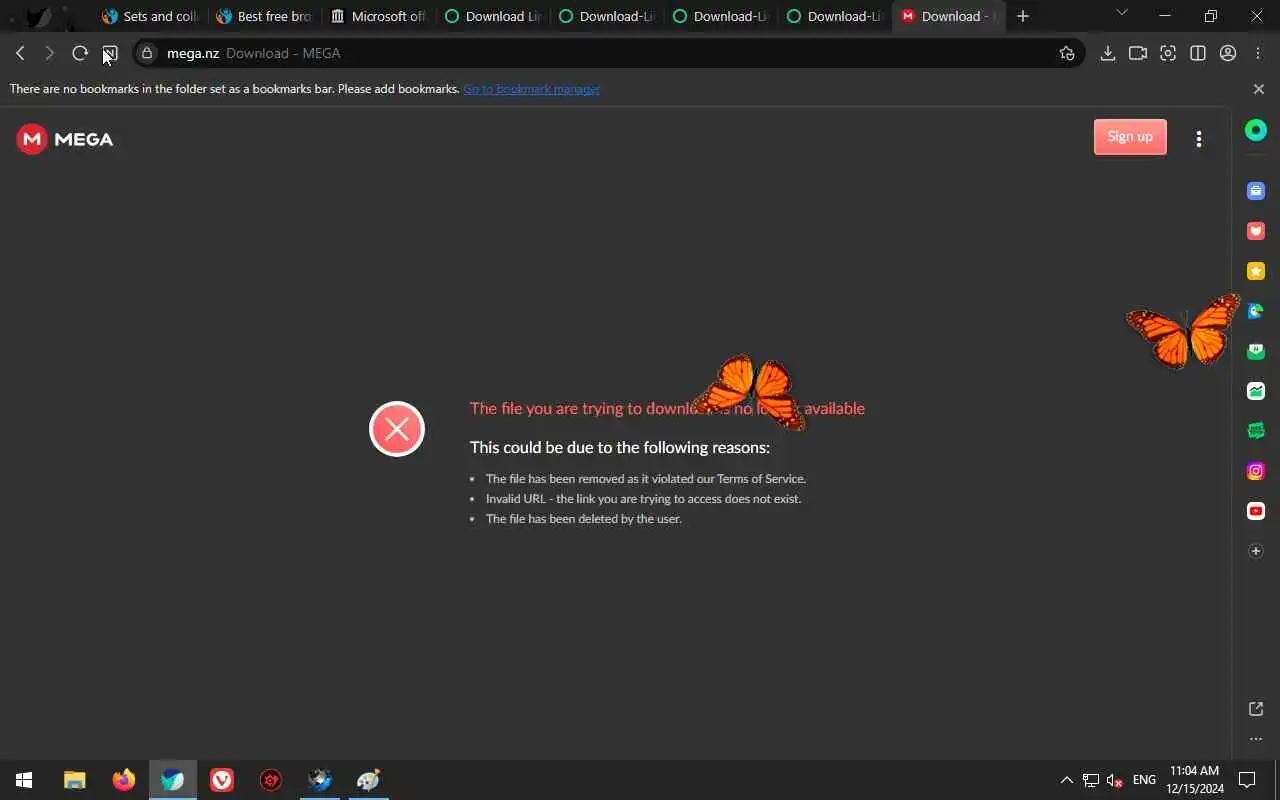Image resolution: width=1280 pixels, height=800 pixels.
Task: Click the network icon in the system tray
Action: (1091, 780)
